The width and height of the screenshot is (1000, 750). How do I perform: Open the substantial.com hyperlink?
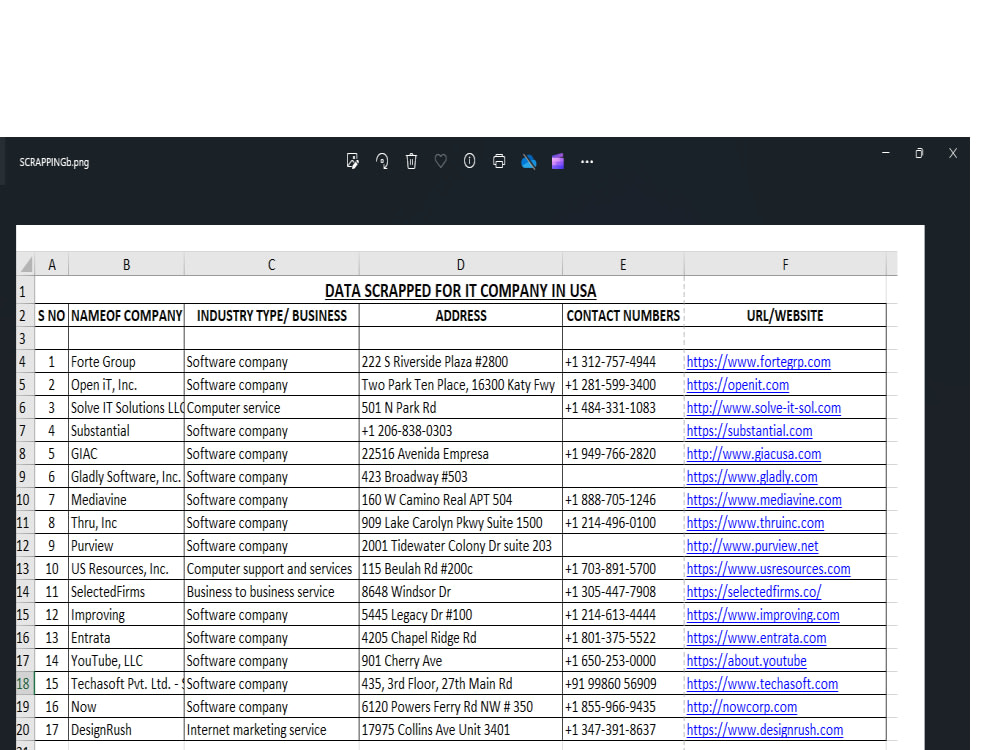[x=752, y=430]
